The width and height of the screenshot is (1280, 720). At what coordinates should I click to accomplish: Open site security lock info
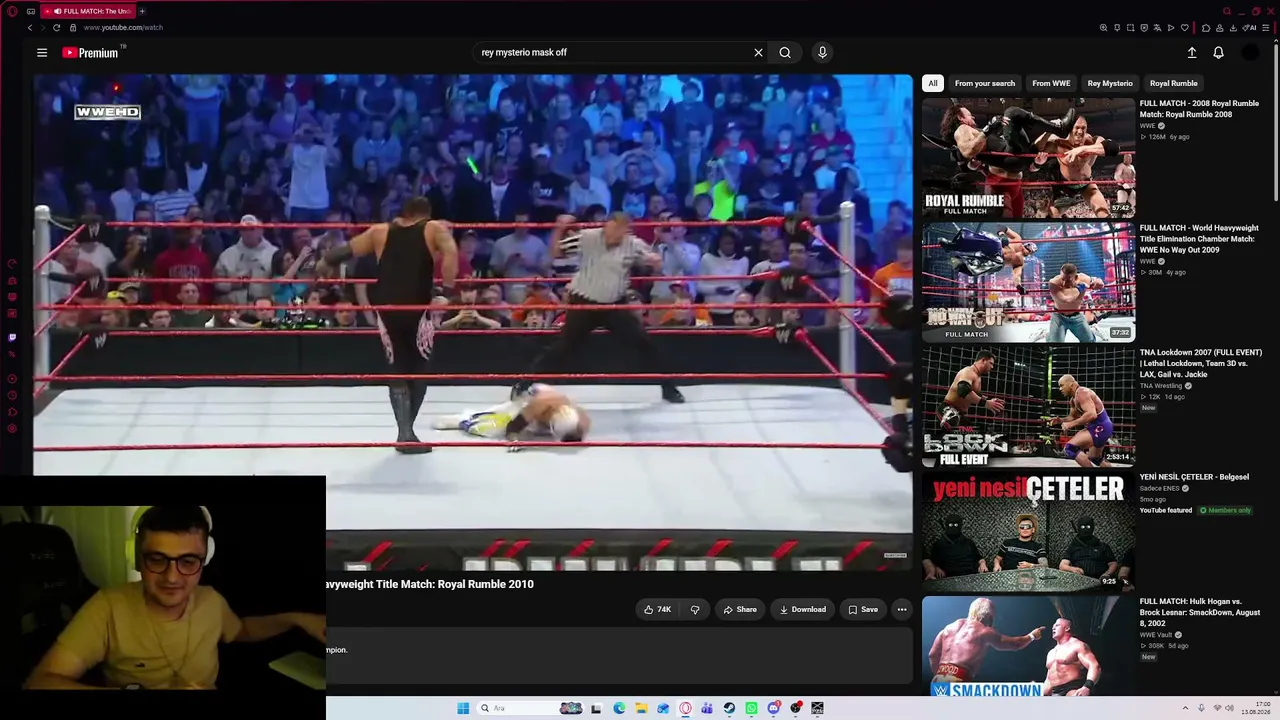point(72,28)
